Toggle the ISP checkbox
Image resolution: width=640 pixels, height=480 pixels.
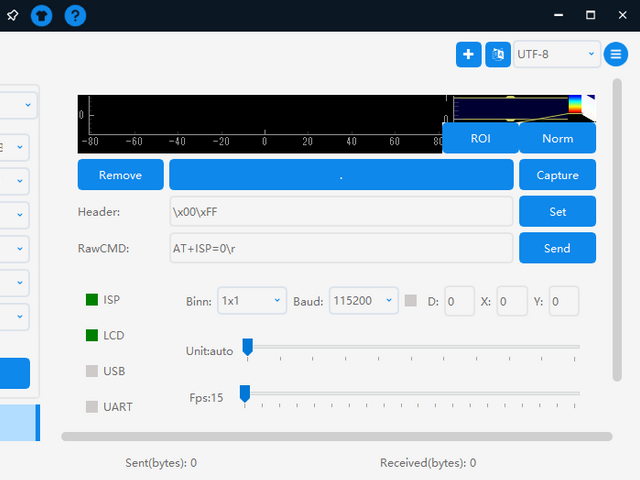pos(92,299)
